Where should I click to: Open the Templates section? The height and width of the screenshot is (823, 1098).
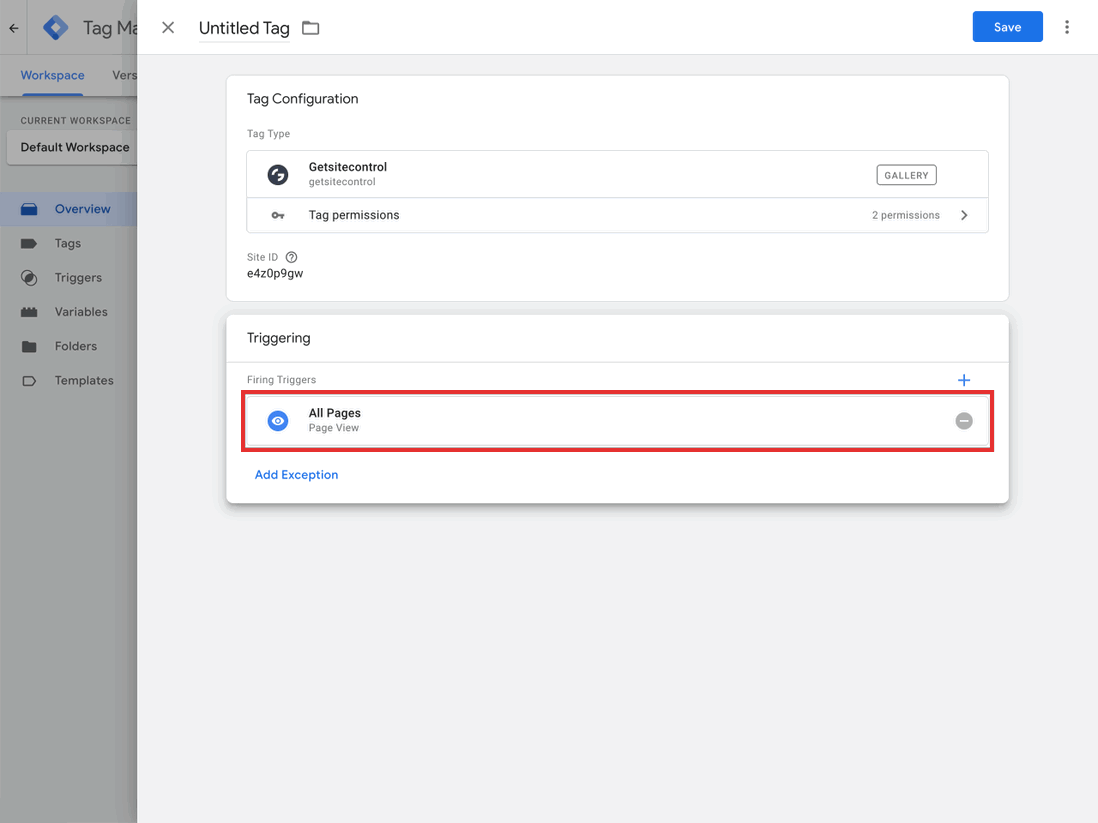[x=83, y=380]
